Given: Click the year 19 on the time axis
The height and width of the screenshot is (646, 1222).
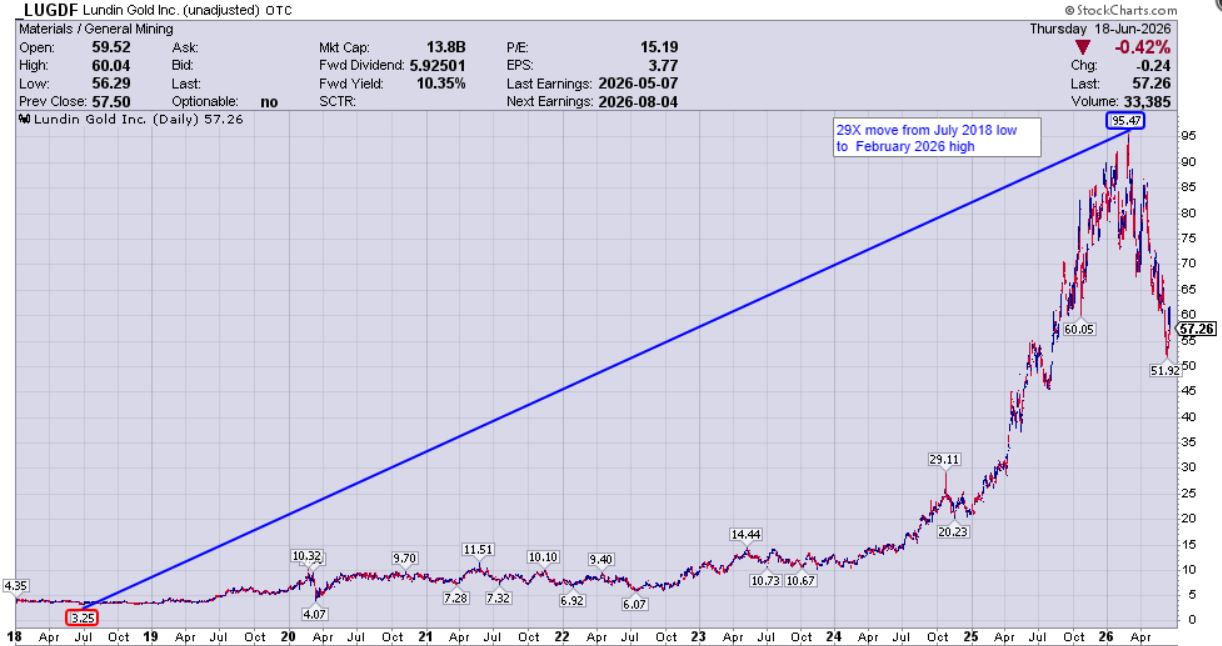Looking at the screenshot, I should 151,635.
